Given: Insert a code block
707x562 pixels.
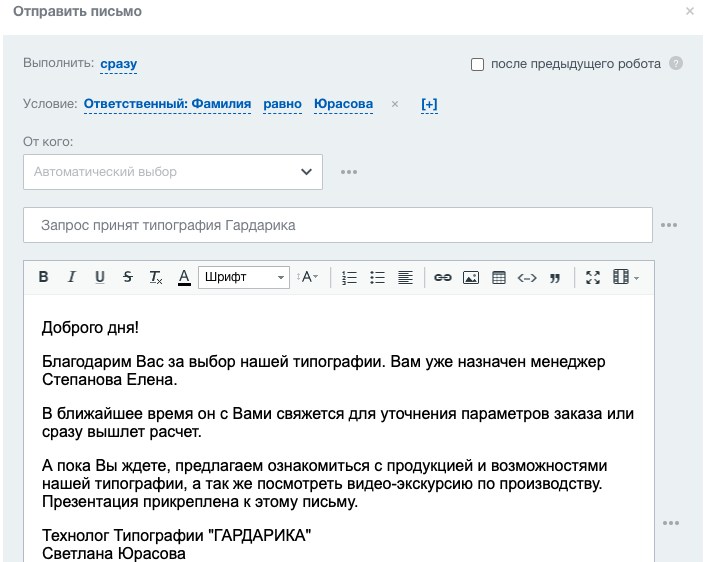Looking at the screenshot, I should tap(527, 277).
